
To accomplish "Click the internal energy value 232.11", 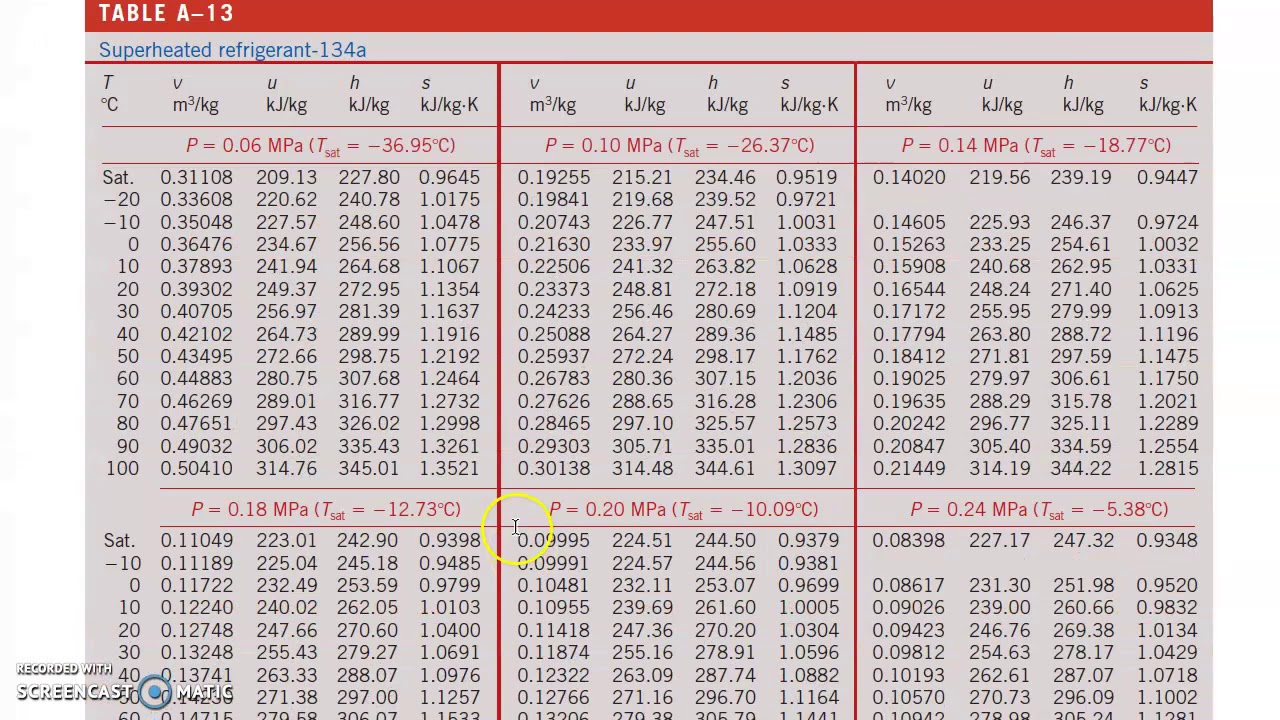I will pyautogui.click(x=642, y=586).
